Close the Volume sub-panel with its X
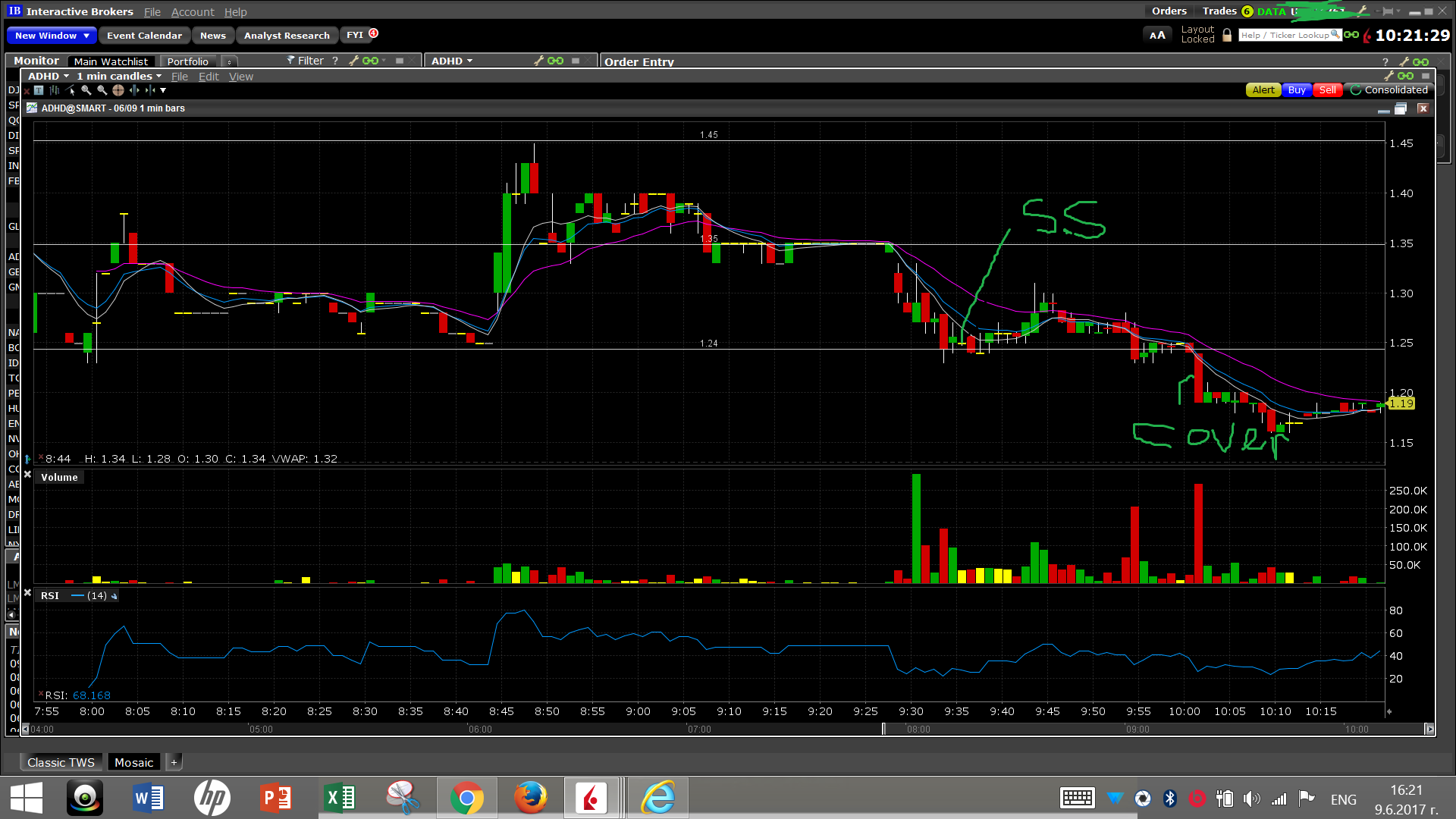Viewport: 1456px width, 819px height. 27,475
